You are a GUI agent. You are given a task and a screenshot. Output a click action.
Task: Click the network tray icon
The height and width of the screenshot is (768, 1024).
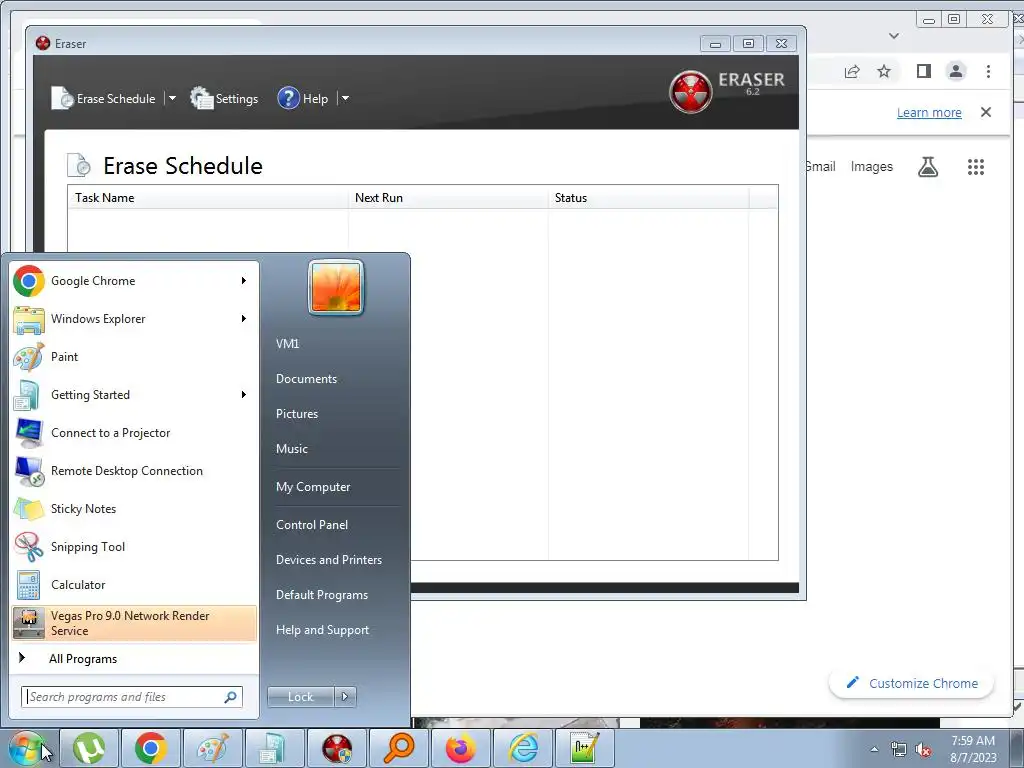click(x=899, y=750)
